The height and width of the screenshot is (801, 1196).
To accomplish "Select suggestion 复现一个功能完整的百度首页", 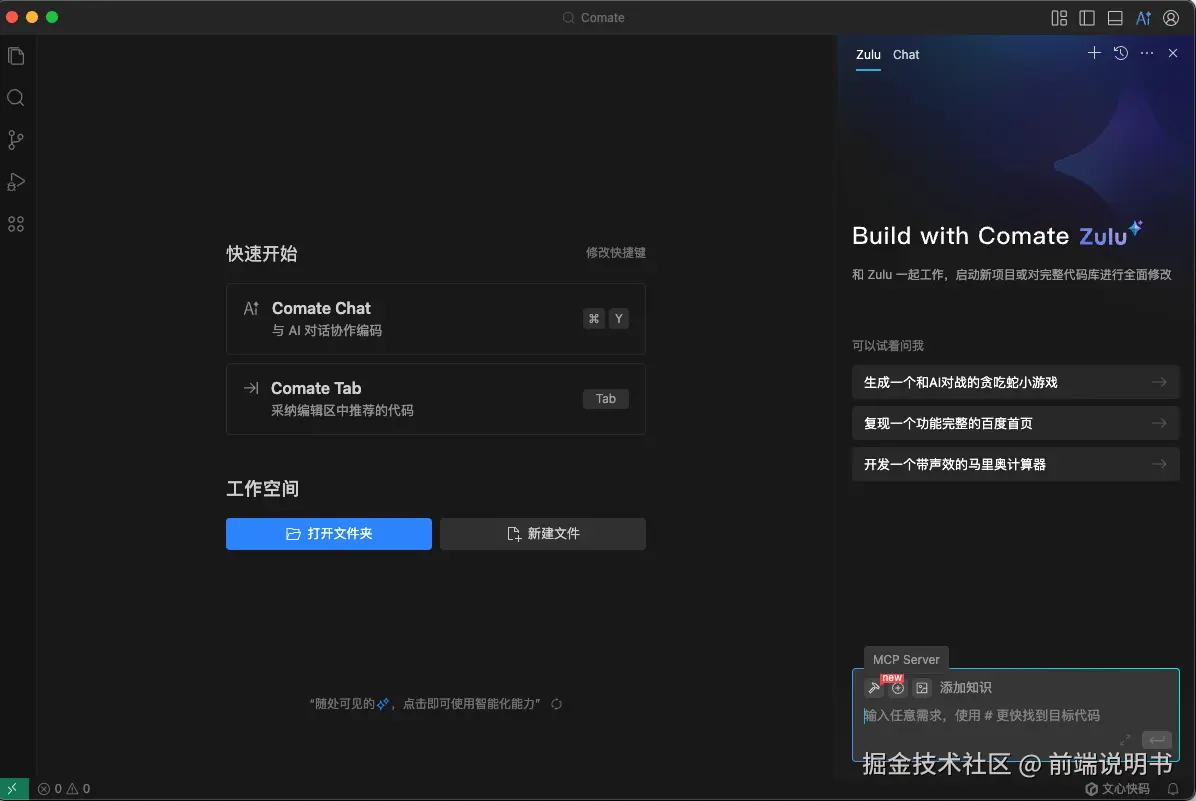I will pyautogui.click(x=1015, y=423).
